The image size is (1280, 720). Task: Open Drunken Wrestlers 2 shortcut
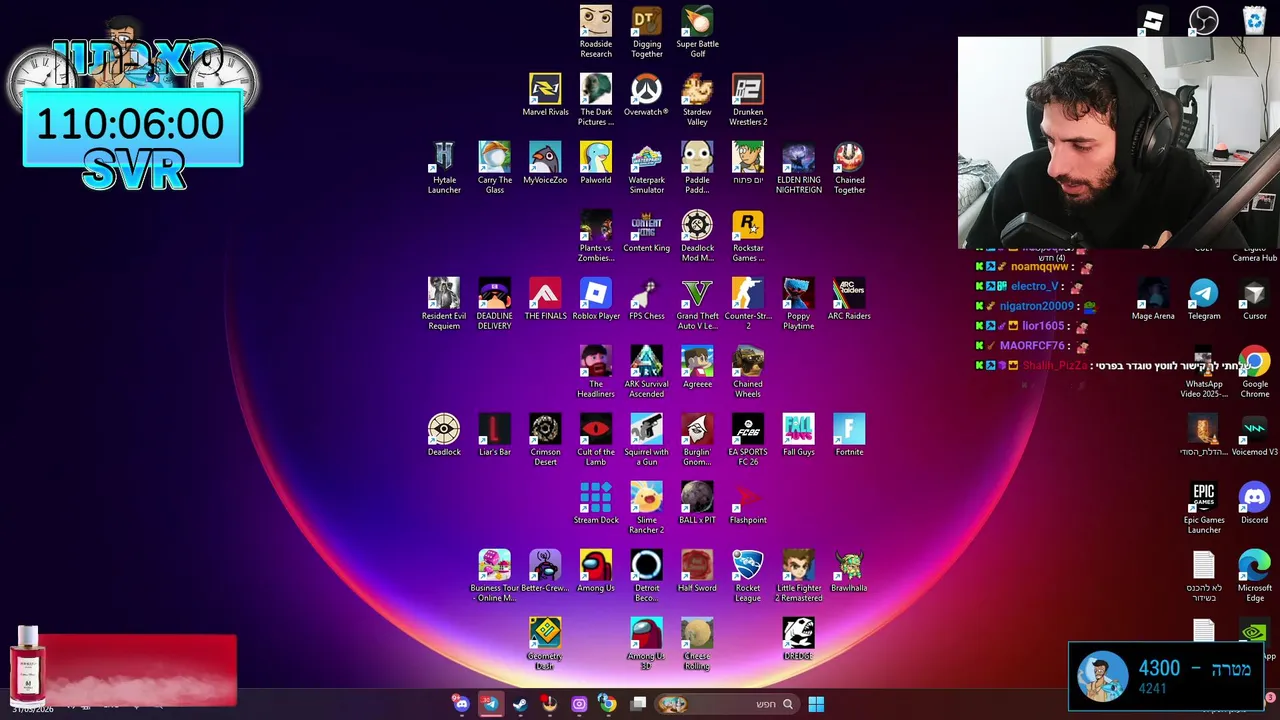(x=748, y=100)
